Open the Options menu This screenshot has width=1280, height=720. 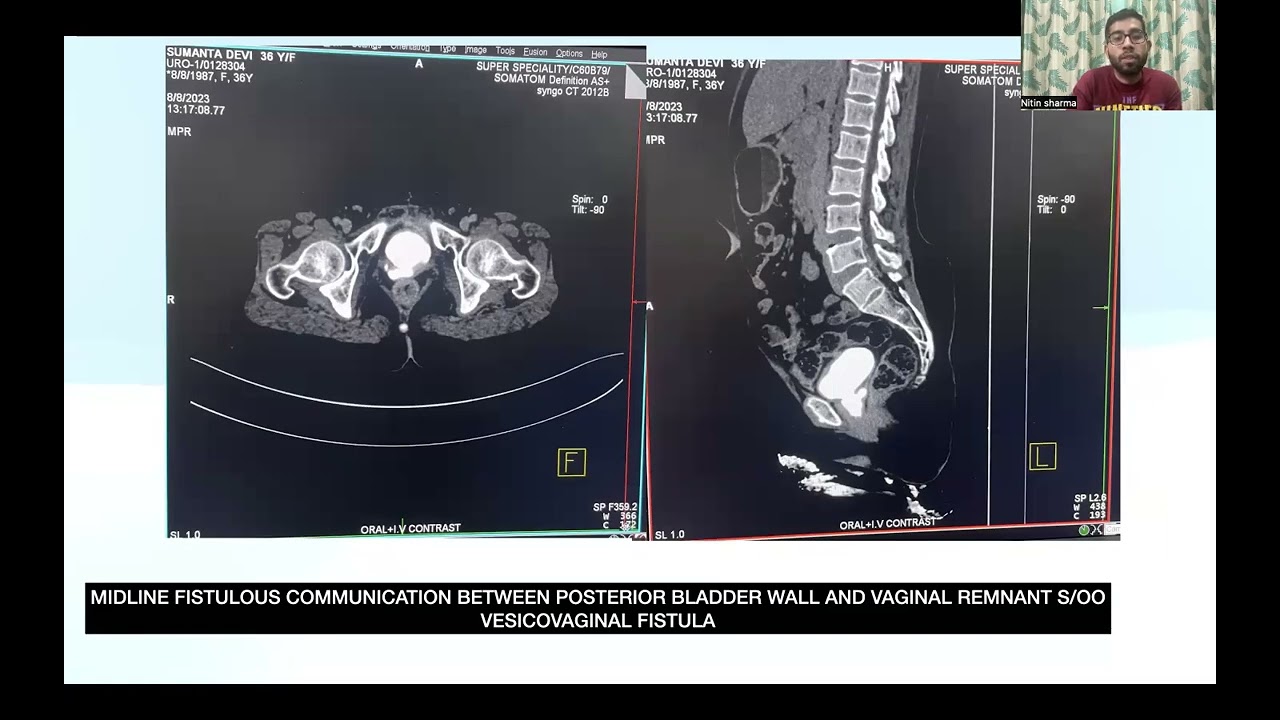point(569,53)
